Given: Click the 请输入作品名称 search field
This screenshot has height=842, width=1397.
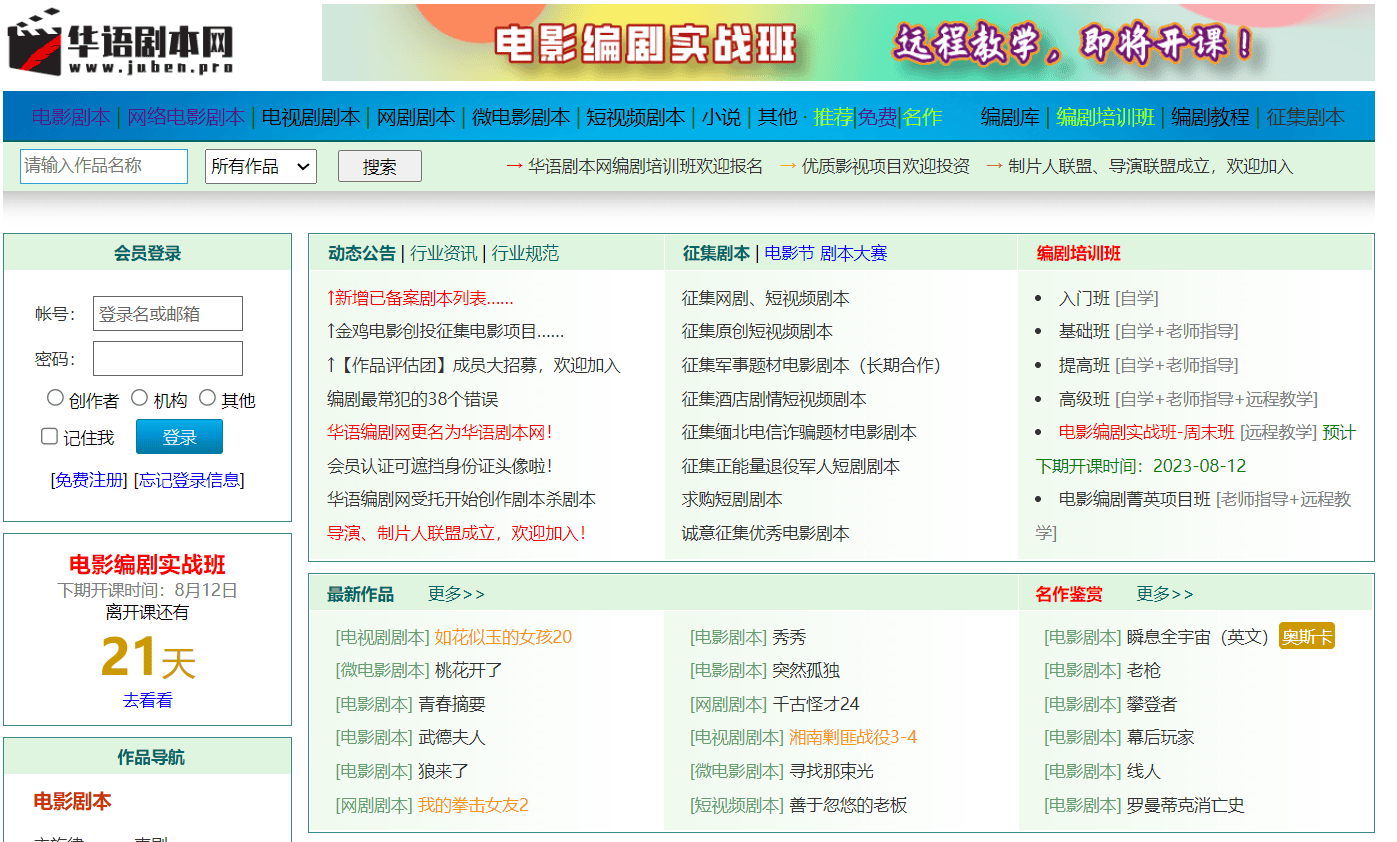Looking at the screenshot, I should pyautogui.click(x=103, y=166).
